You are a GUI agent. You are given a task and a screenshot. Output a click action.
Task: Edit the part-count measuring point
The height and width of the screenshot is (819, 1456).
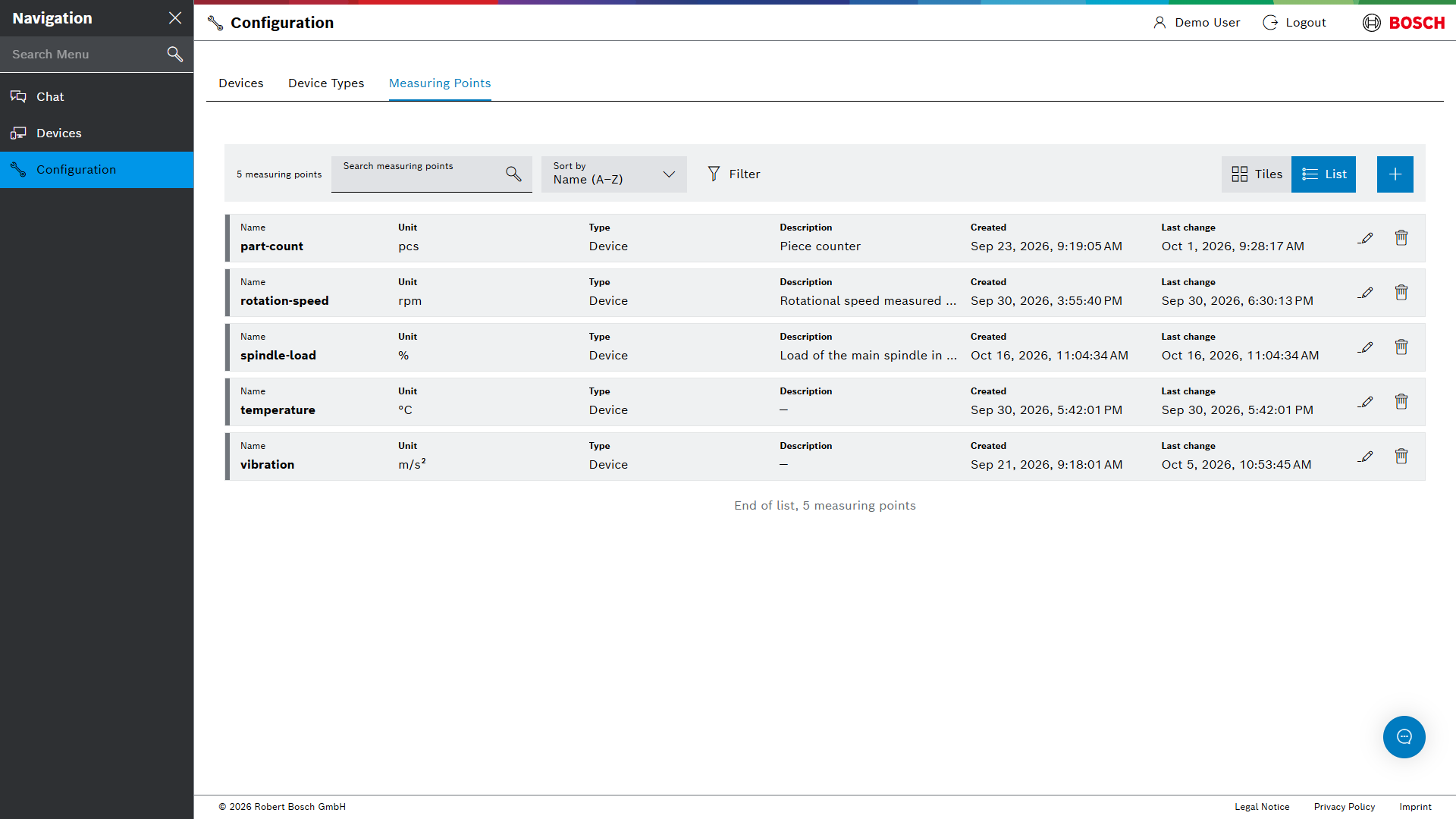[x=1365, y=238]
